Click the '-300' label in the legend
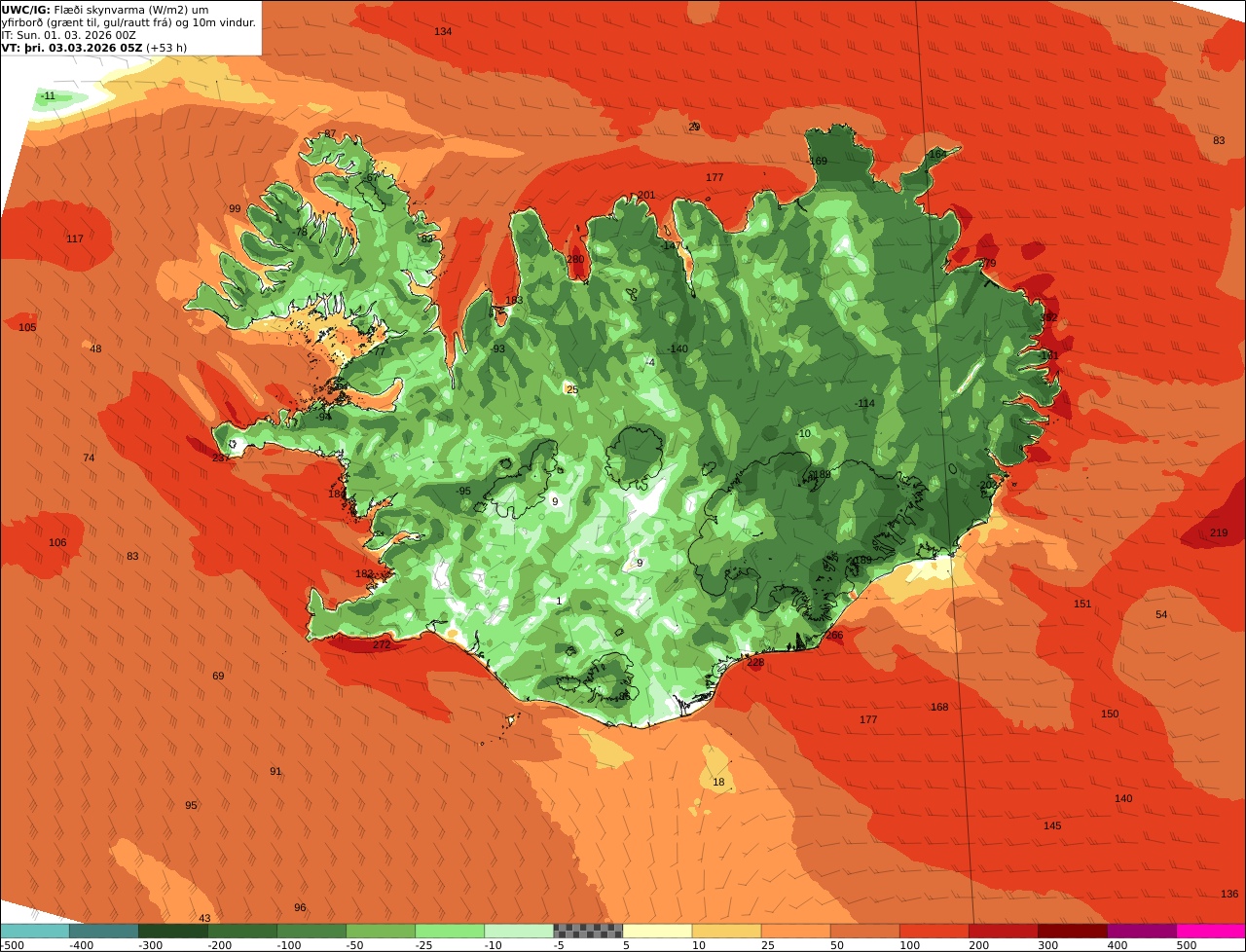 click(150, 945)
